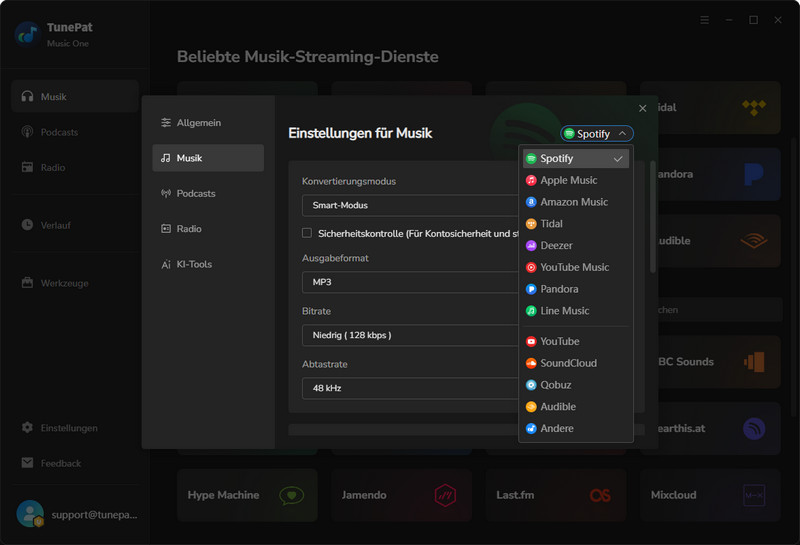Open the Abtastrate 48 kHz dropdown
Viewport: 800px width, 545px height.
click(x=410, y=388)
